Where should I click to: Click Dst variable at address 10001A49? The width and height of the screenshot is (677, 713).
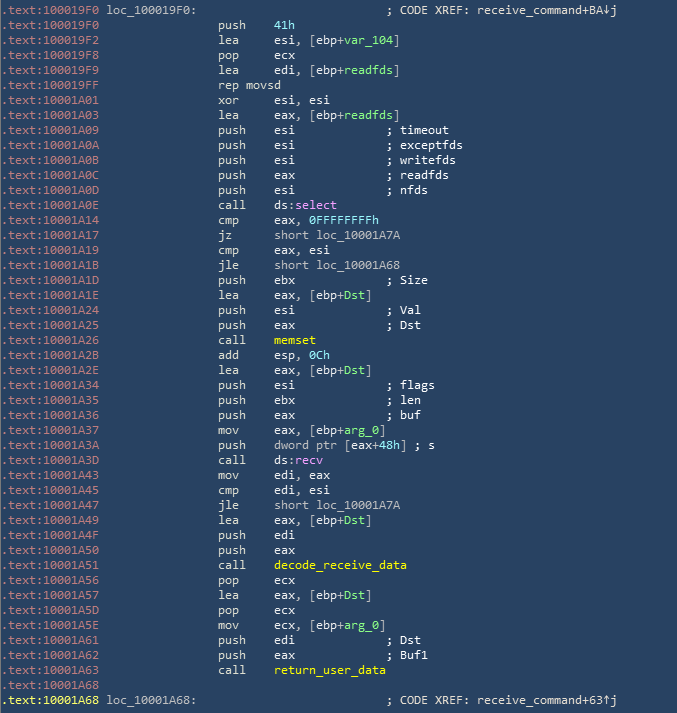pyautogui.click(x=354, y=520)
